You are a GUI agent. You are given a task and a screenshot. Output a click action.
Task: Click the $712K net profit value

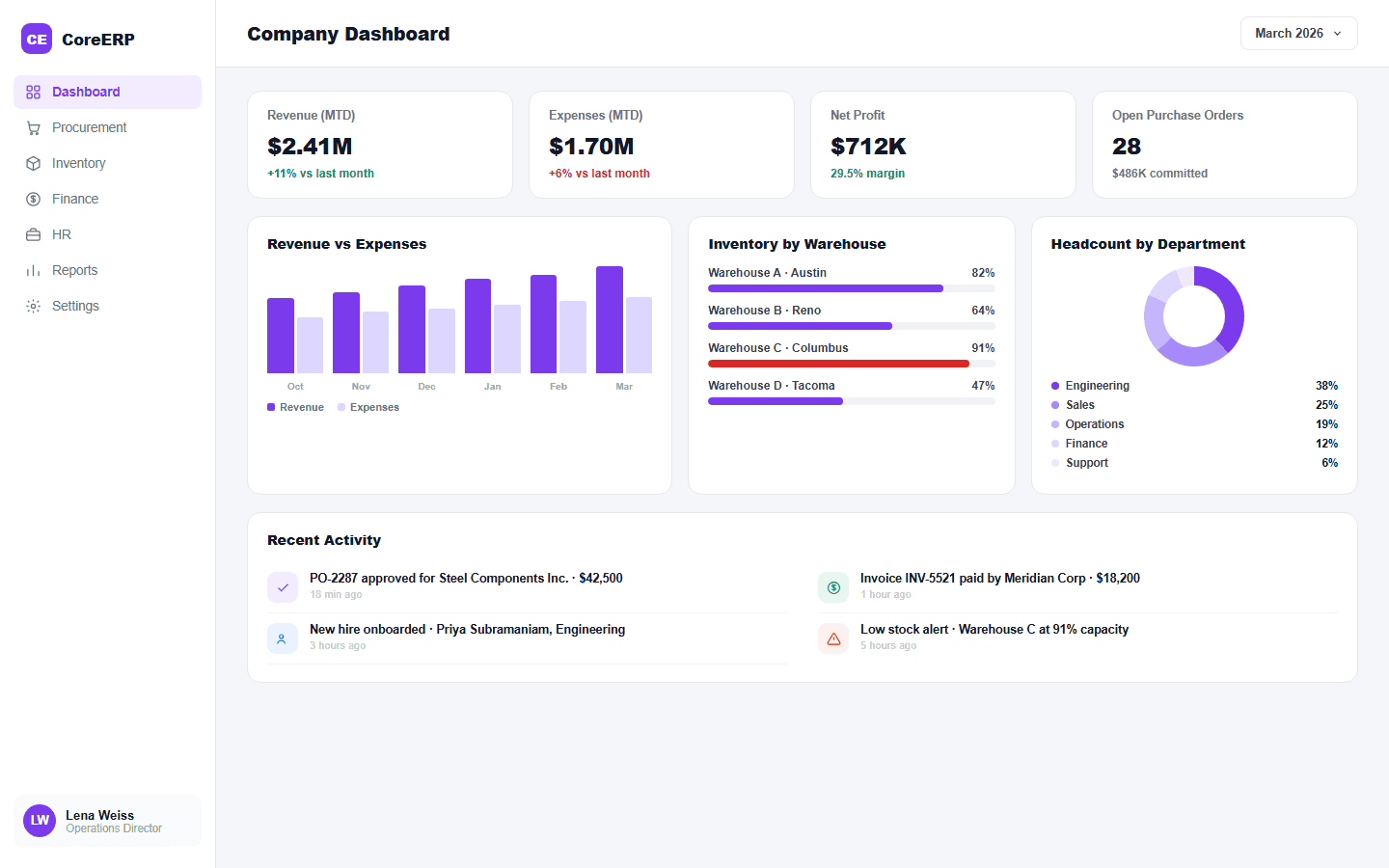(868, 147)
